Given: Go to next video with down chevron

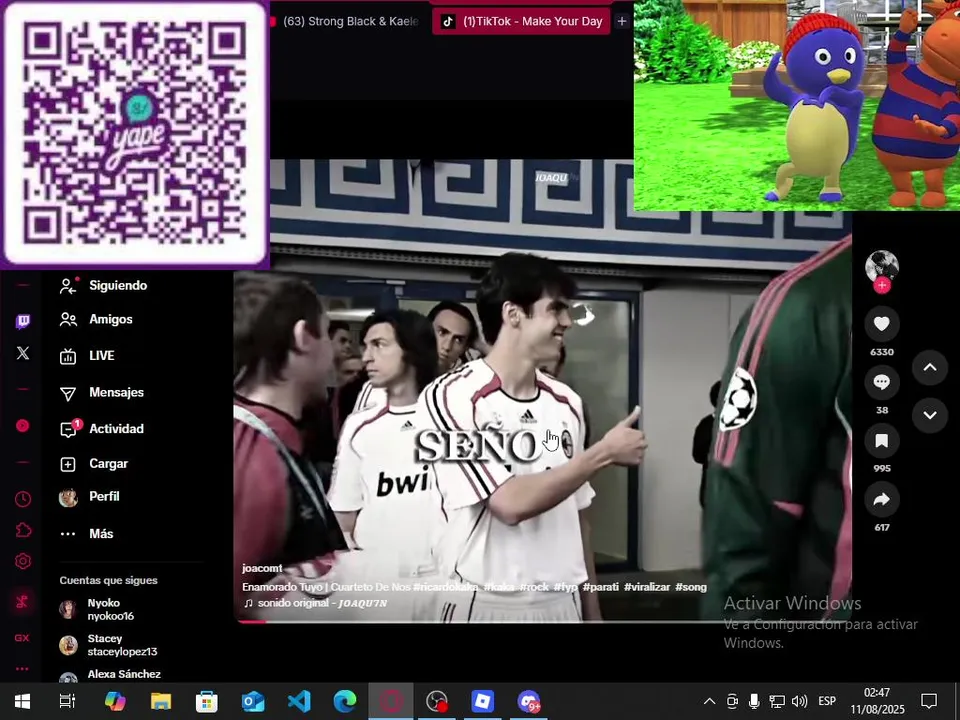Looking at the screenshot, I should click(930, 415).
